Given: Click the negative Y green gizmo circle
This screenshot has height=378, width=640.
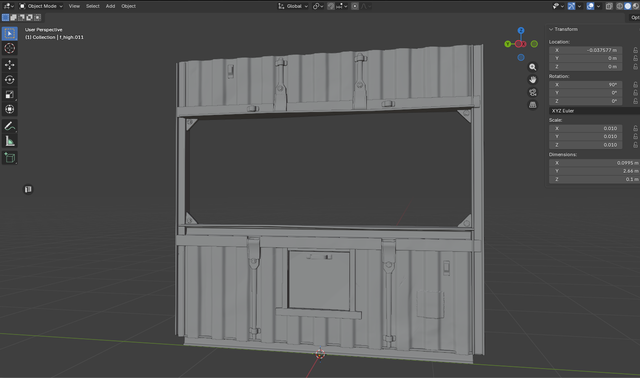Looking at the screenshot, I should pyautogui.click(x=534, y=44).
